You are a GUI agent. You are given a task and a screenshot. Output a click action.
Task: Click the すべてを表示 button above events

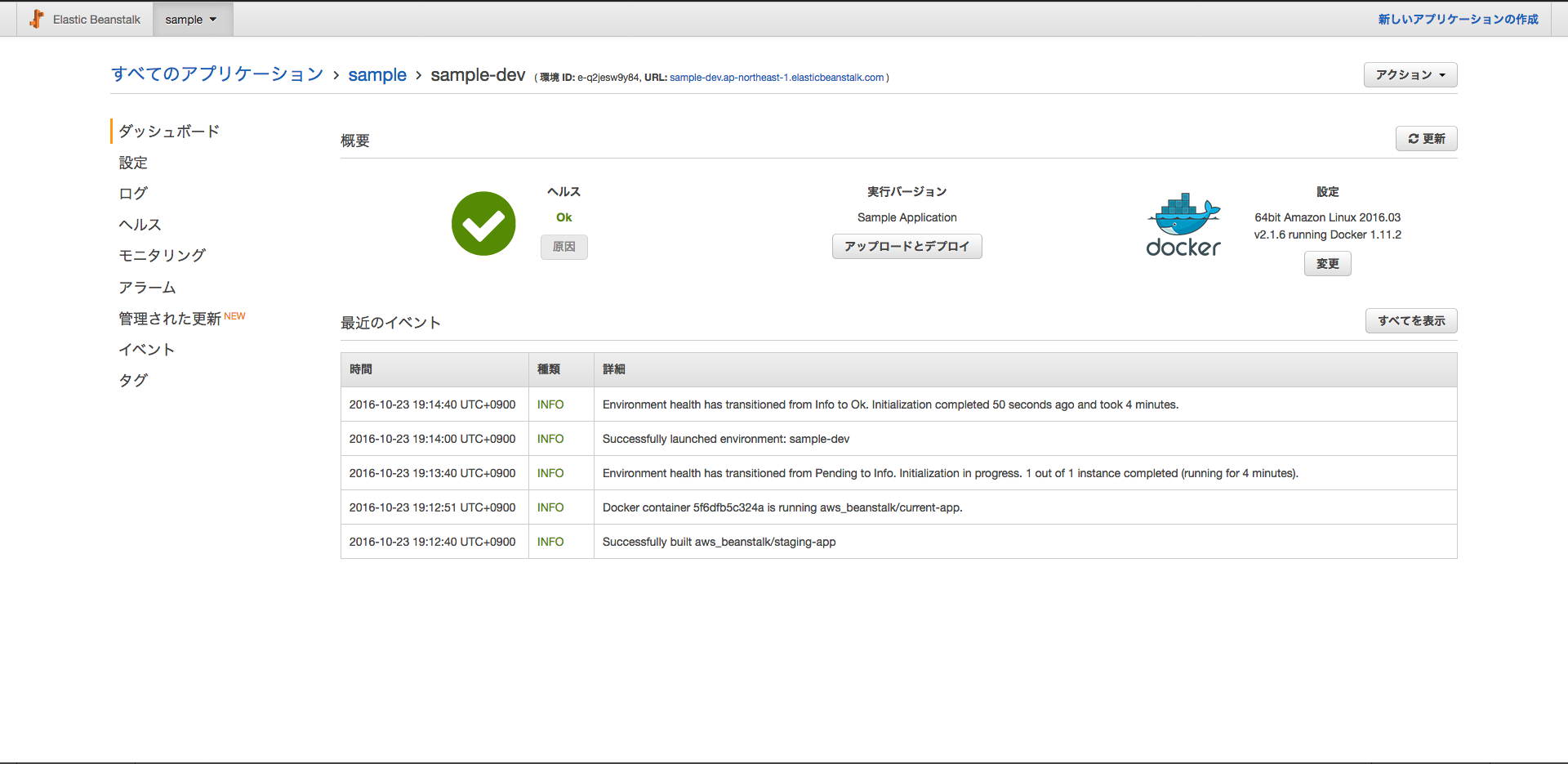(x=1410, y=320)
